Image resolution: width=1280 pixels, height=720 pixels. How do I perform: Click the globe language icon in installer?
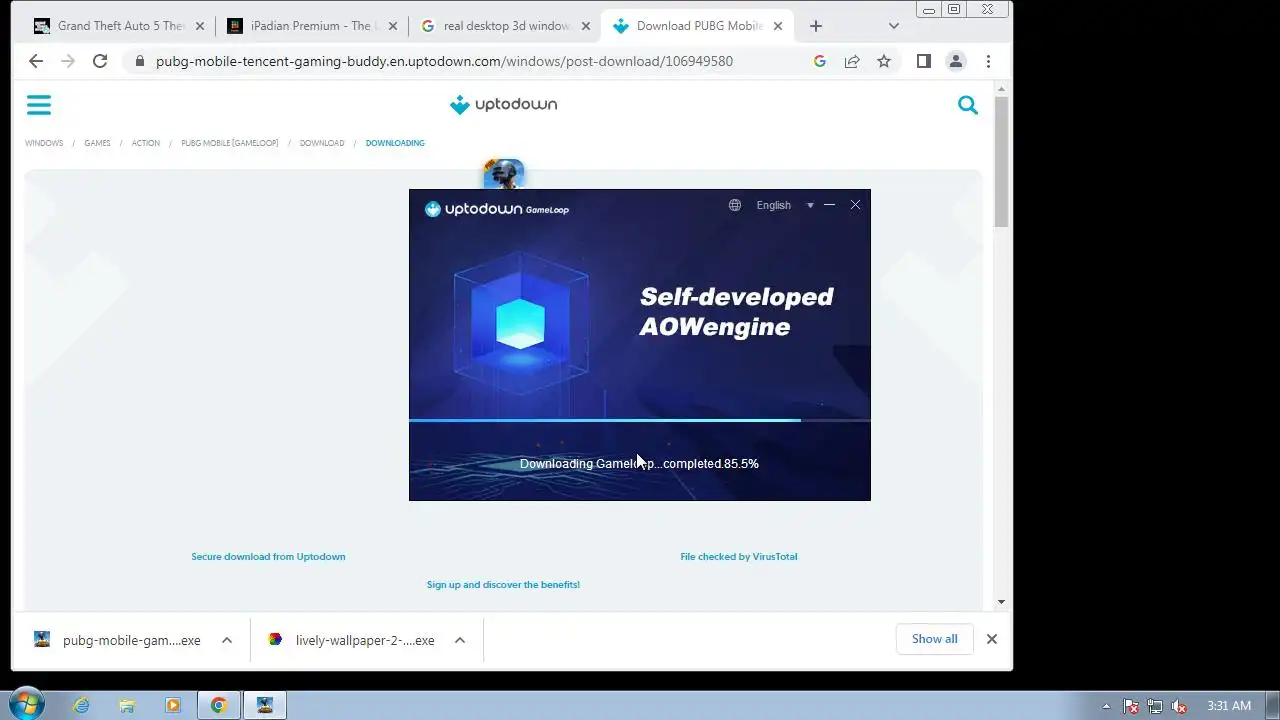coord(735,205)
